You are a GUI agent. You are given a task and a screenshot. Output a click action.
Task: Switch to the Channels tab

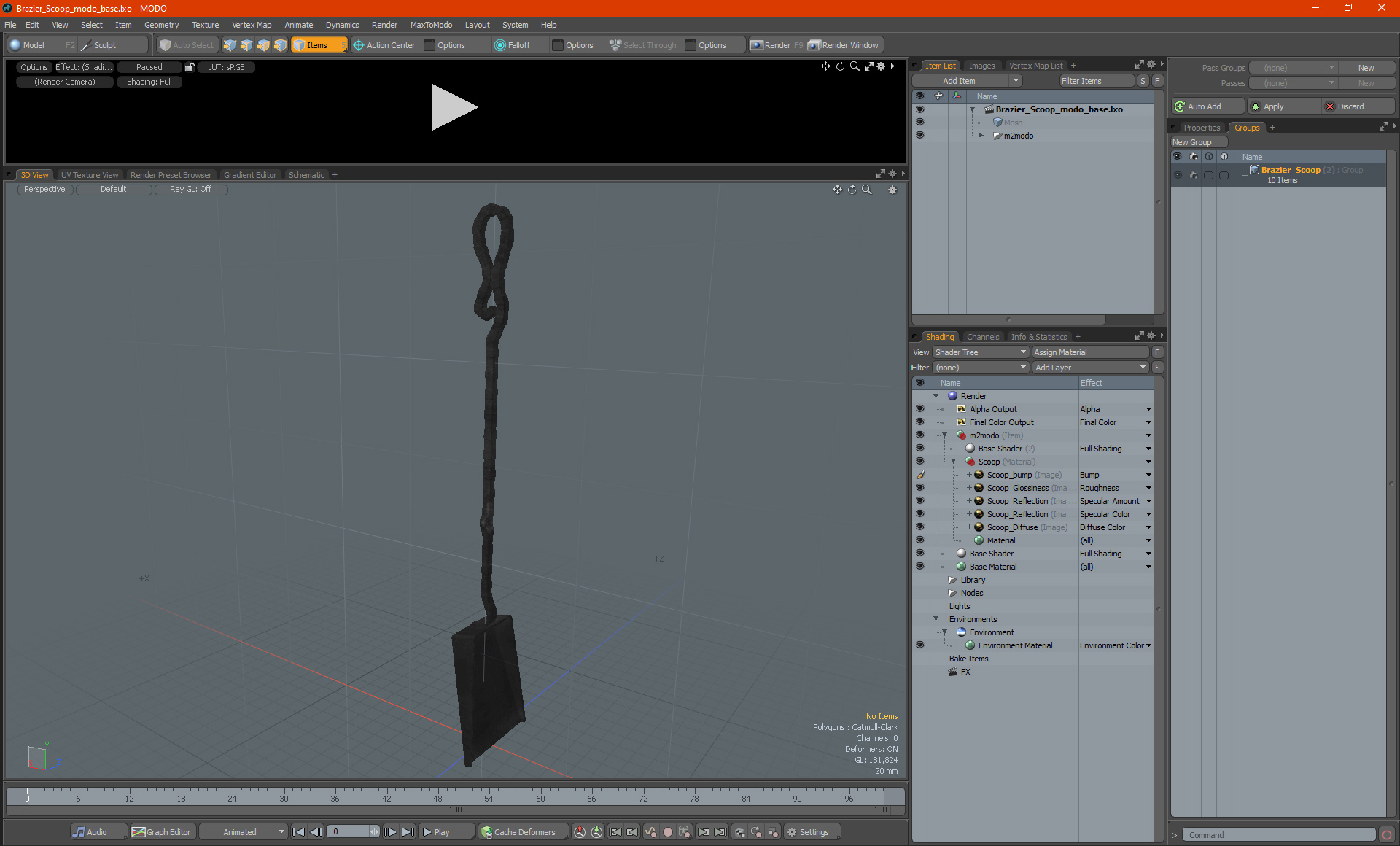point(982,337)
